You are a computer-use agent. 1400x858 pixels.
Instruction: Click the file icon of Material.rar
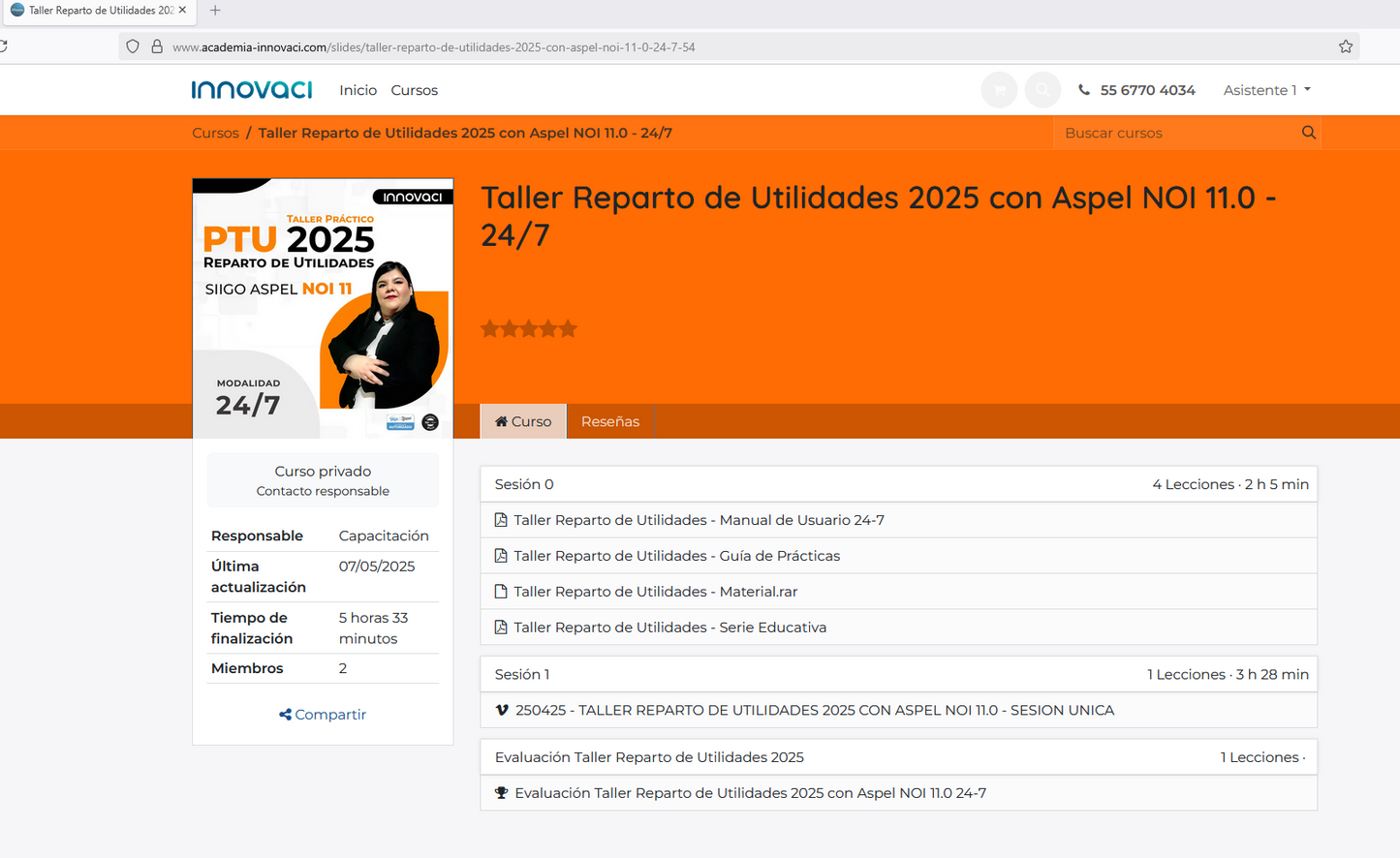pyautogui.click(x=501, y=592)
